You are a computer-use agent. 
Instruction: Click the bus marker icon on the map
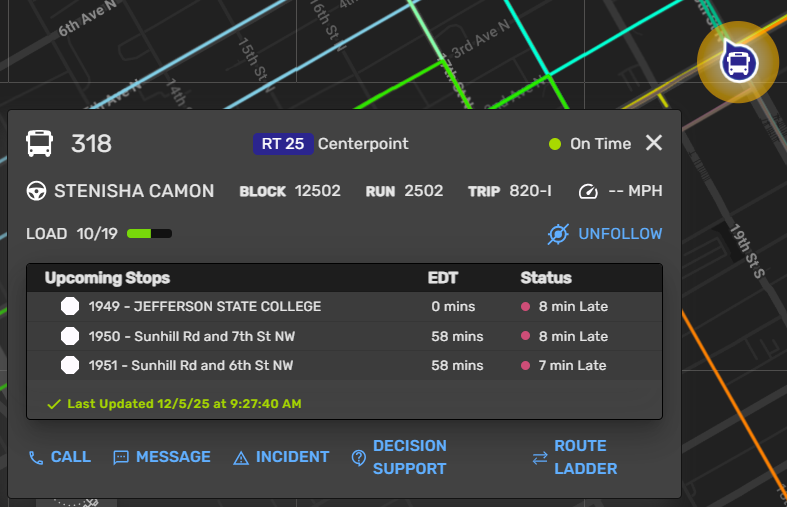[x=740, y=62]
